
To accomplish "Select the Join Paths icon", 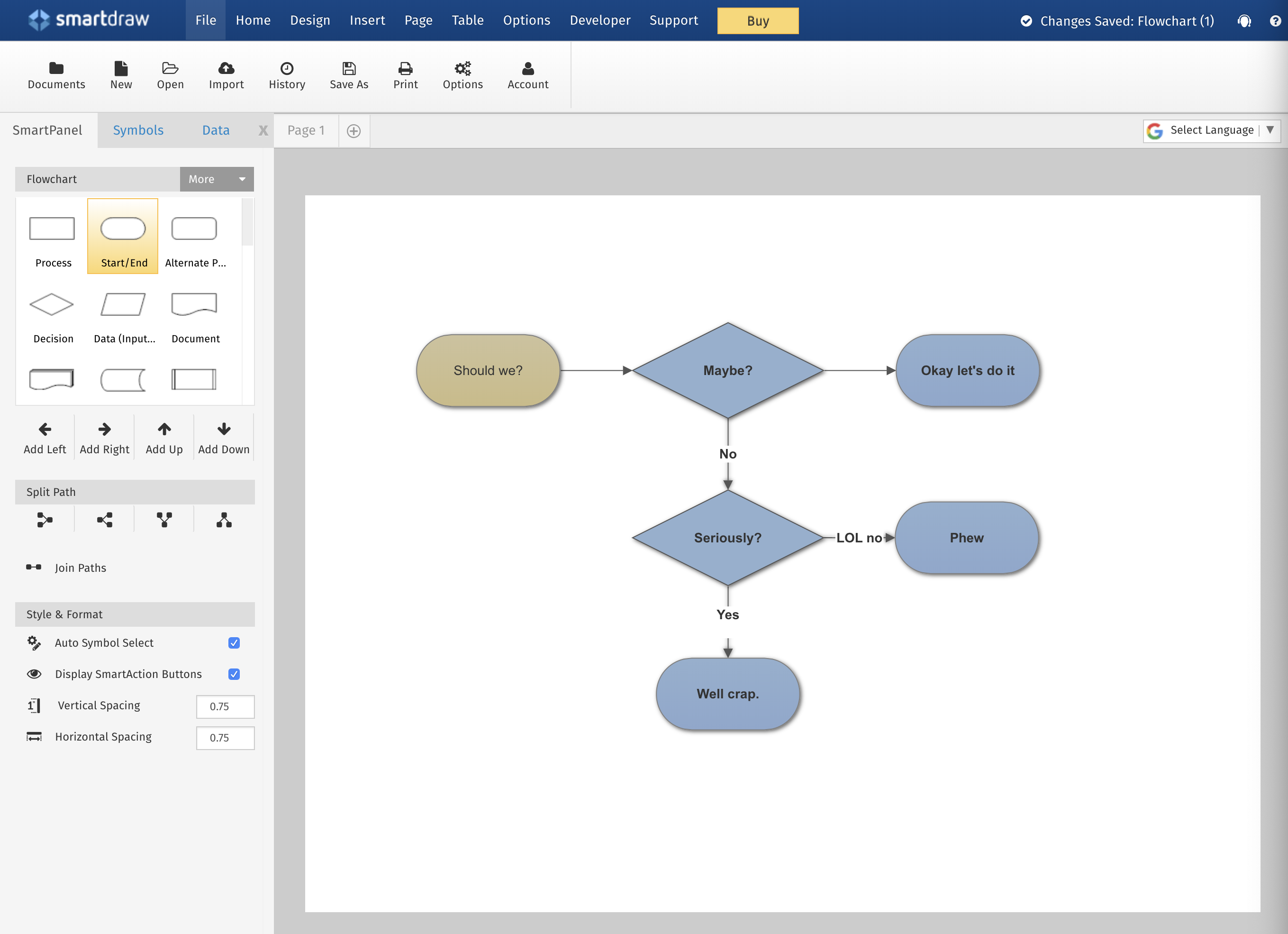I will pyautogui.click(x=33, y=567).
